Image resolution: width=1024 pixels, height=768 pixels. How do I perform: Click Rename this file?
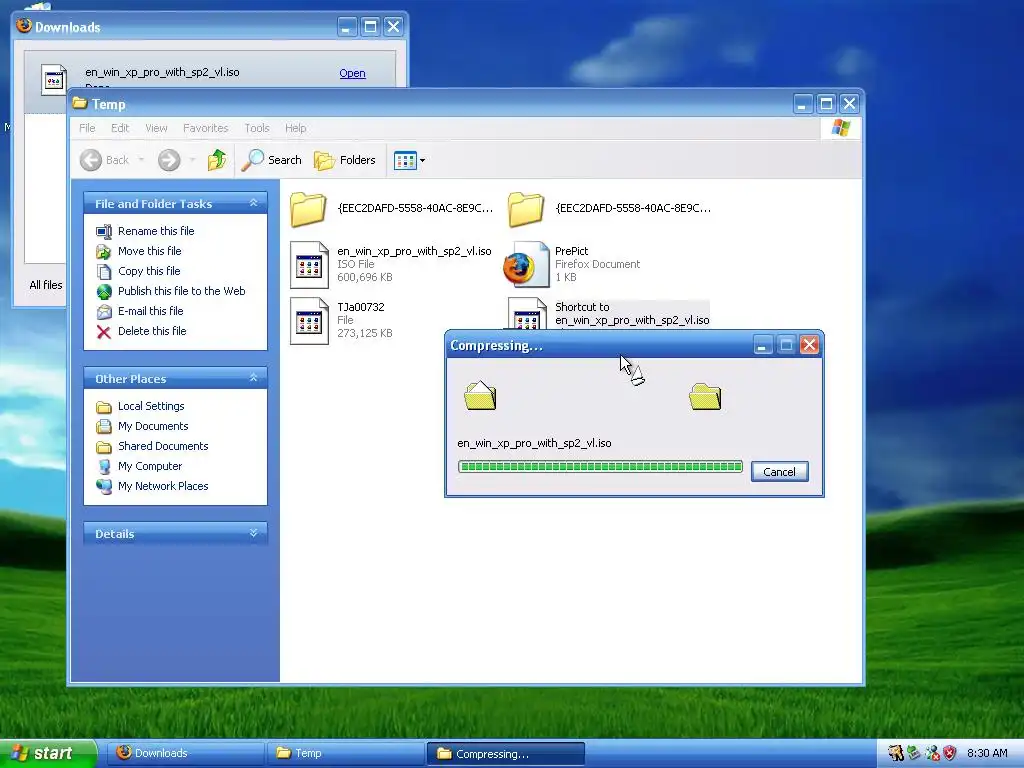(x=156, y=231)
